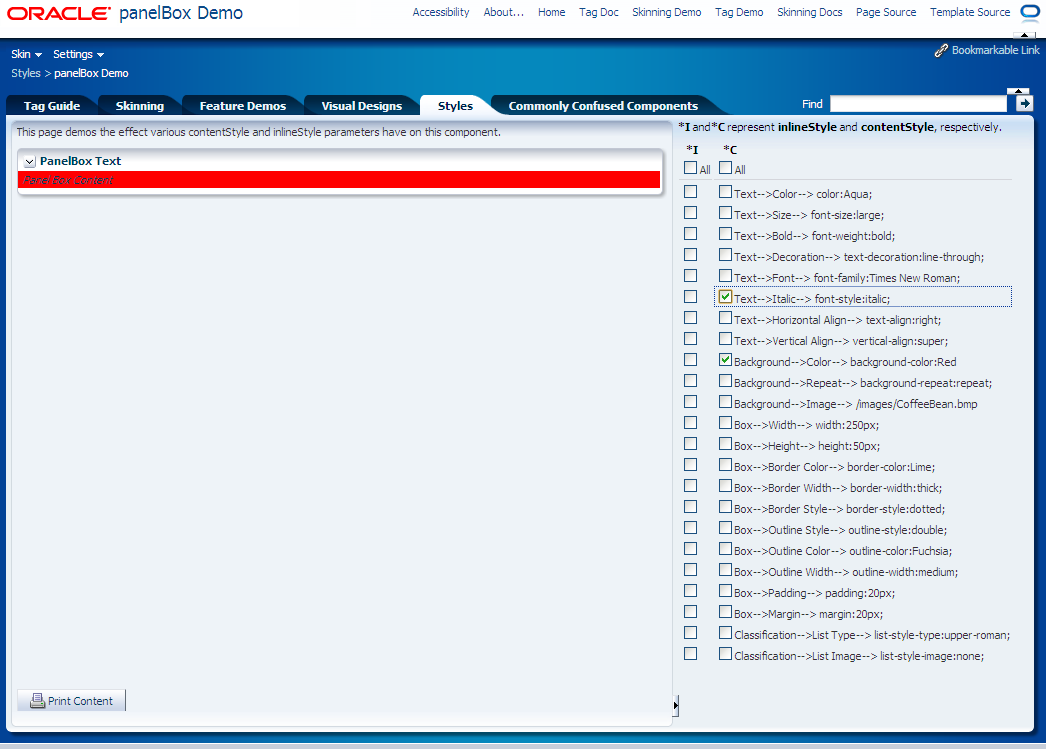This screenshot has width=1046, height=749.
Task: Click the Accessibility link
Action: coord(440,12)
